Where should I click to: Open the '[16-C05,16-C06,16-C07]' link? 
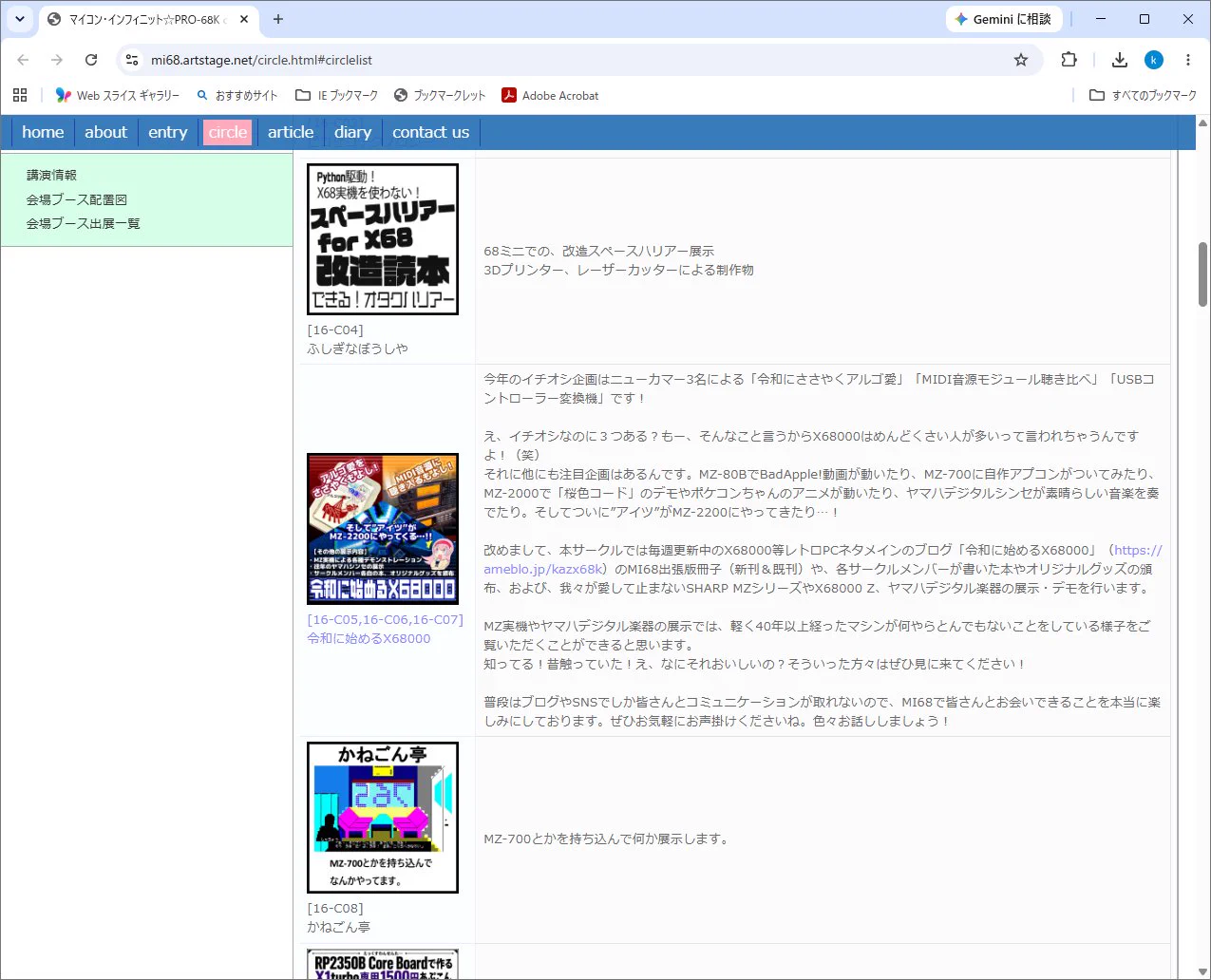click(385, 619)
